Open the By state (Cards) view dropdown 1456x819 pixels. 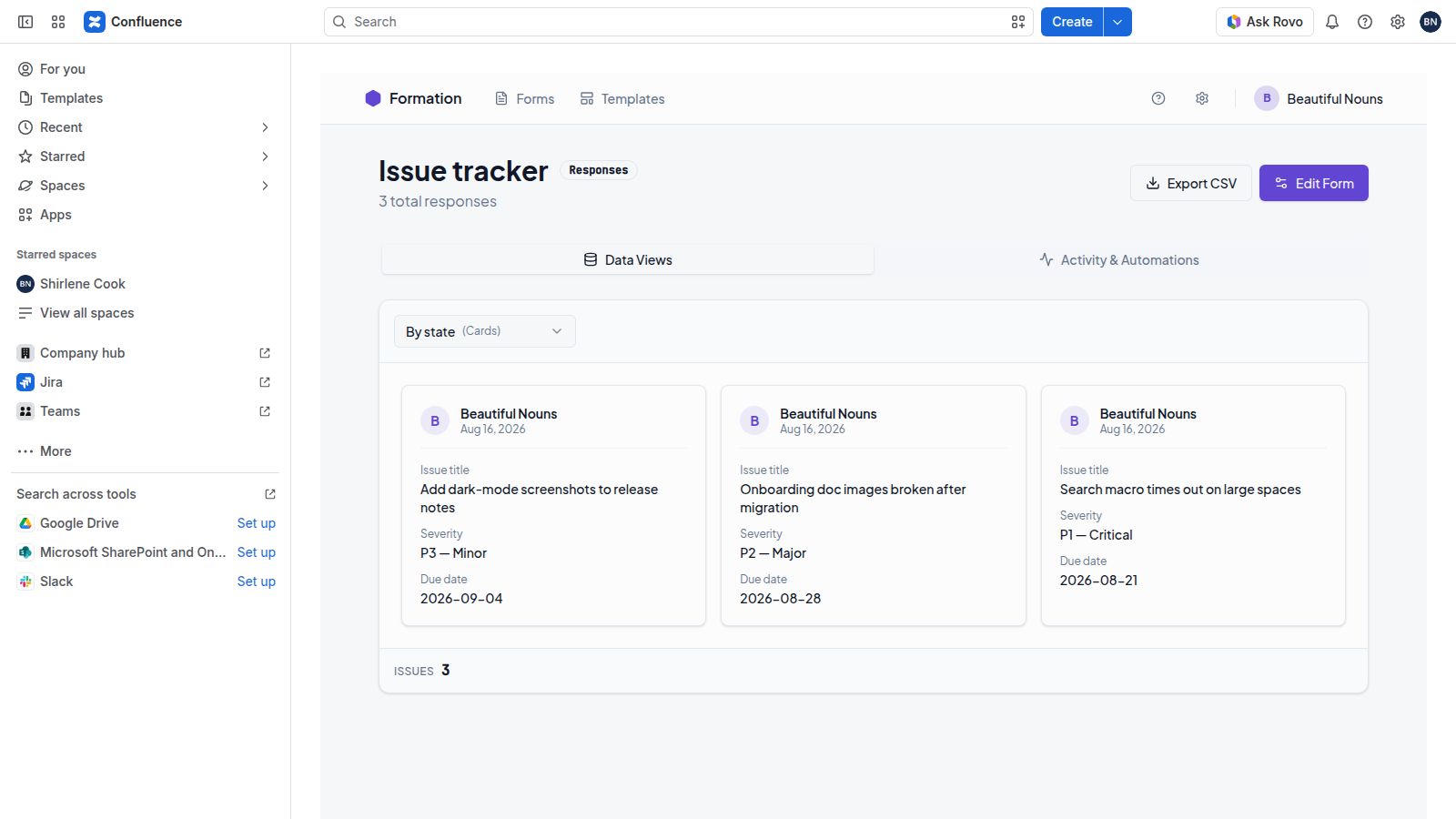[485, 331]
